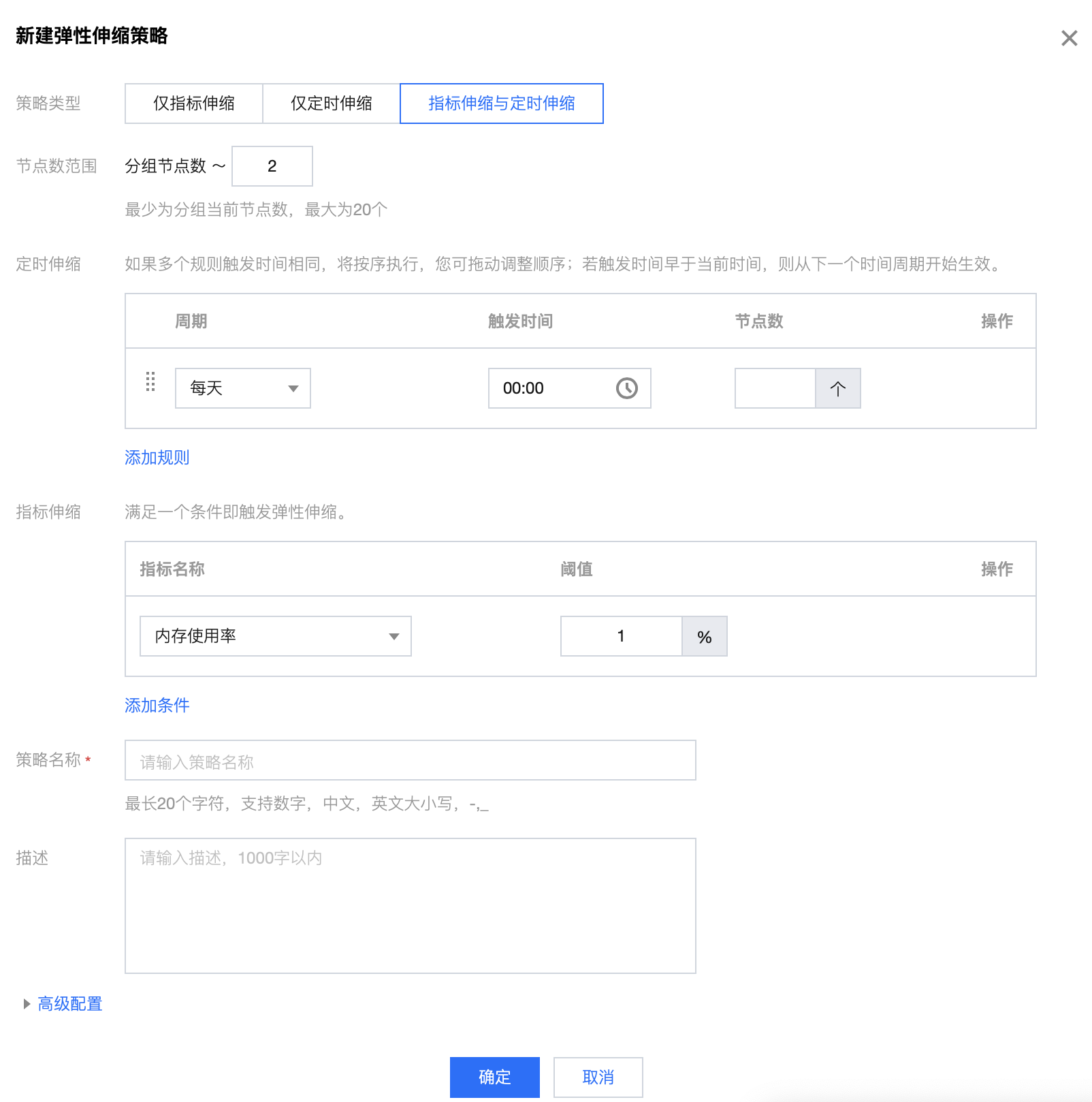Select the 仅指标伸缩 policy type

(194, 104)
